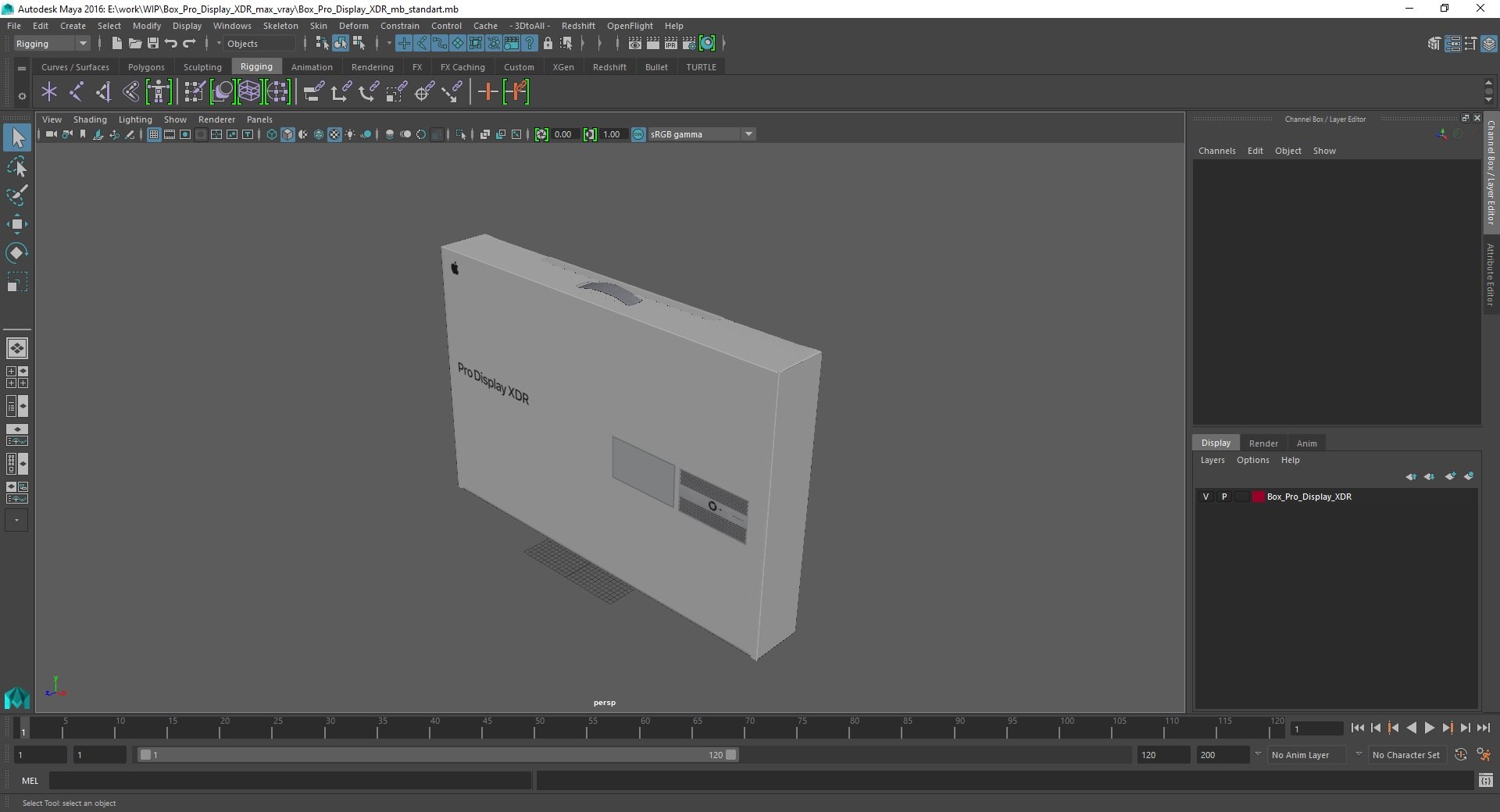Click the Create Locator shelf icon
The height and width of the screenshot is (812, 1500).
click(x=49, y=92)
